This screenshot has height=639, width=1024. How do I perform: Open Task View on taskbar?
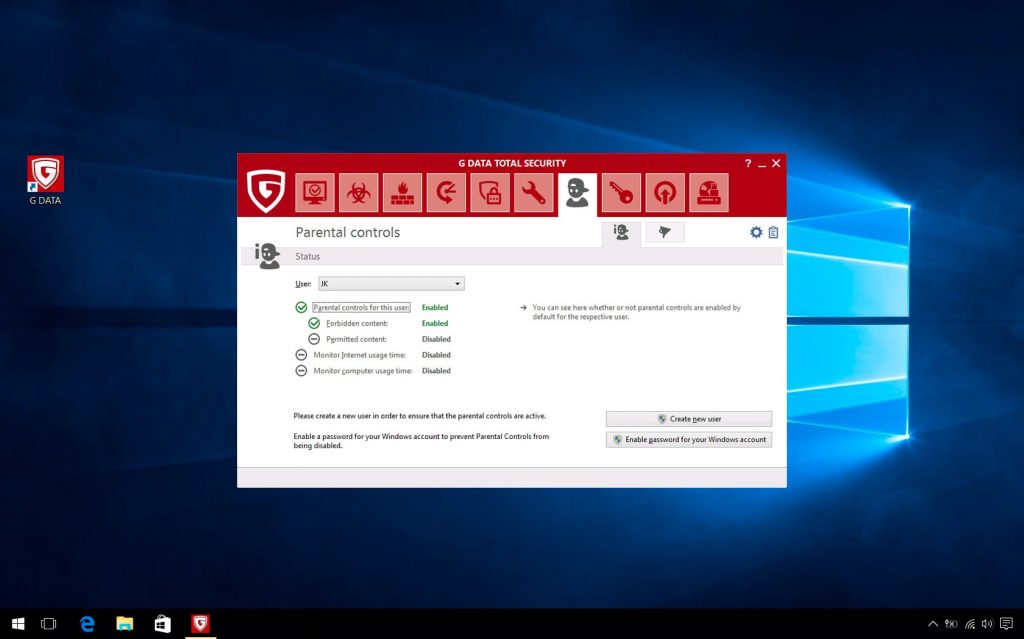coord(49,624)
